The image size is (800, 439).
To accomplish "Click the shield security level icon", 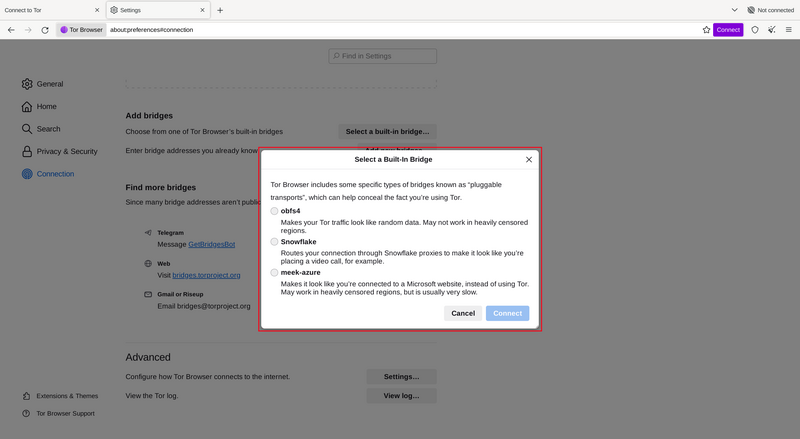I will point(755,30).
